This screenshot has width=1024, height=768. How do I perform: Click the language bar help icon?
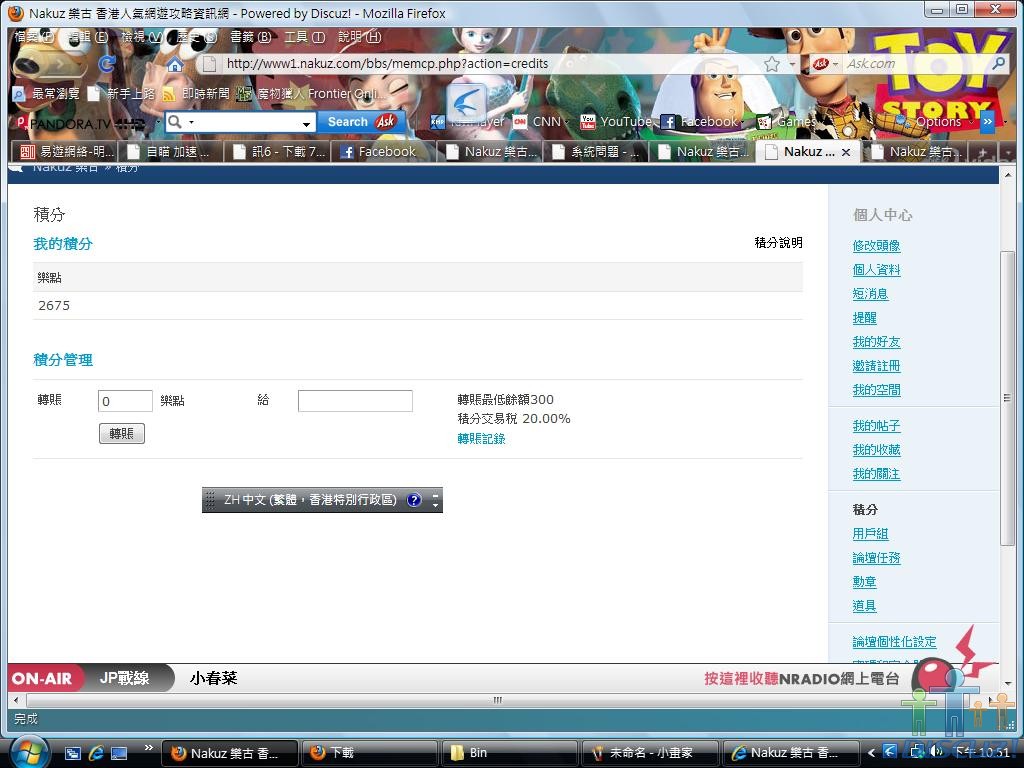[x=414, y=500]
